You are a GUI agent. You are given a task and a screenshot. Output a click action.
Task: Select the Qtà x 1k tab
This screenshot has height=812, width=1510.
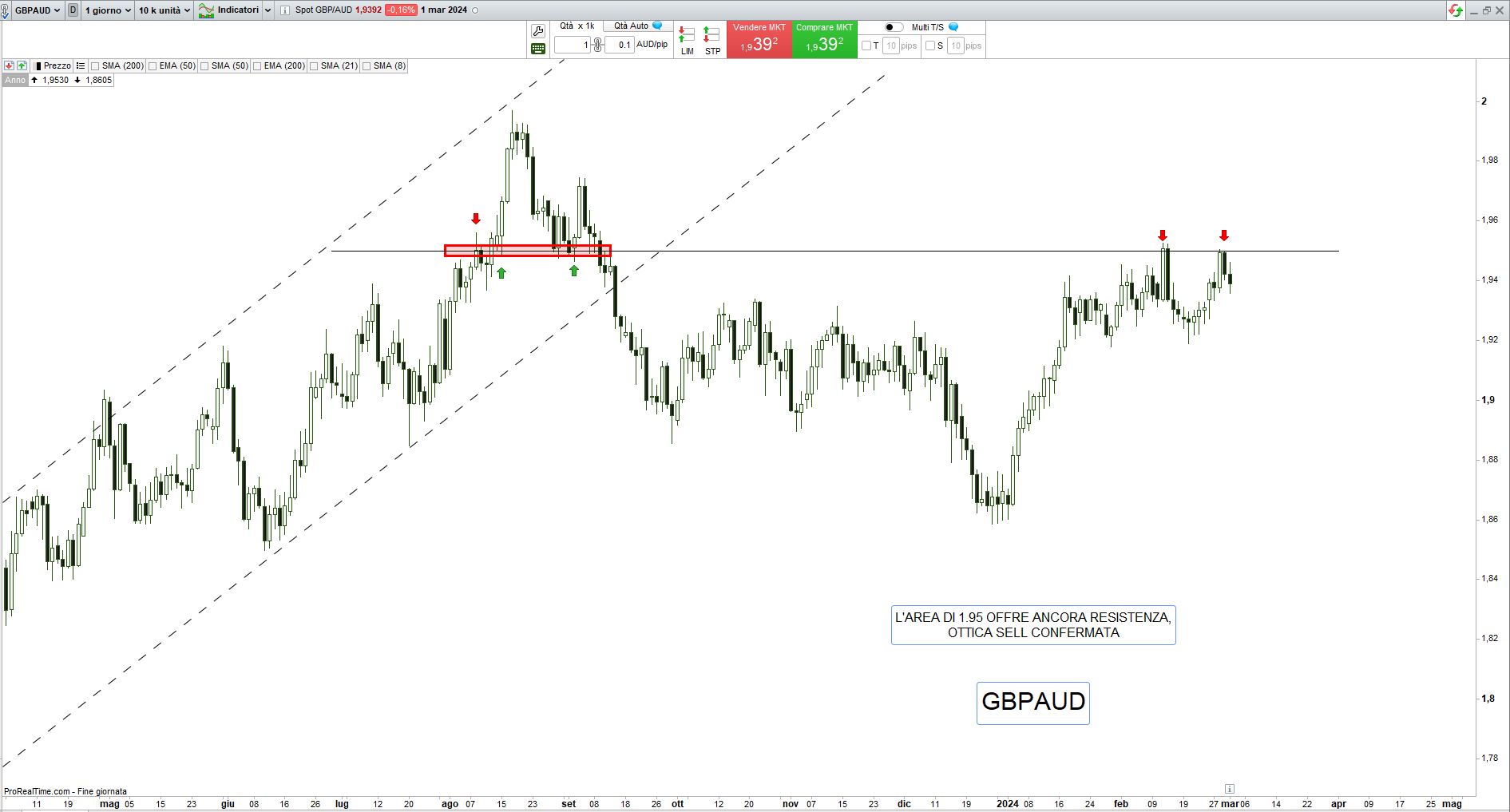pos(577,26)
